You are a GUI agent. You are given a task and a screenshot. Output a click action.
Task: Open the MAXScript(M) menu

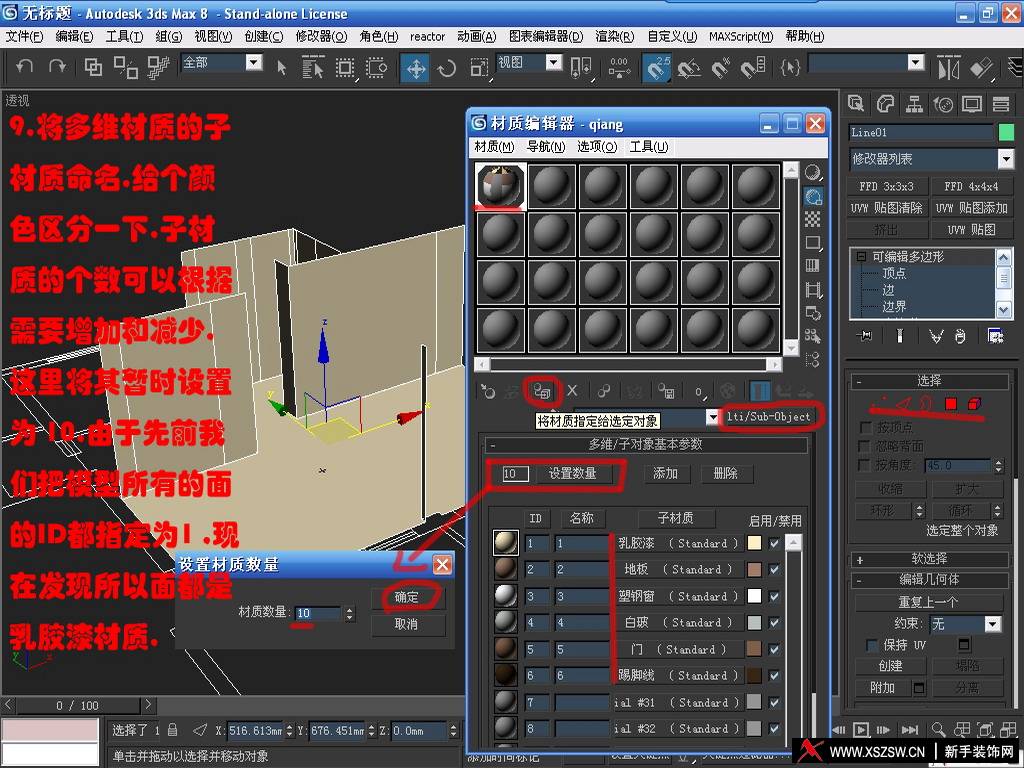(x=741, y=37)
